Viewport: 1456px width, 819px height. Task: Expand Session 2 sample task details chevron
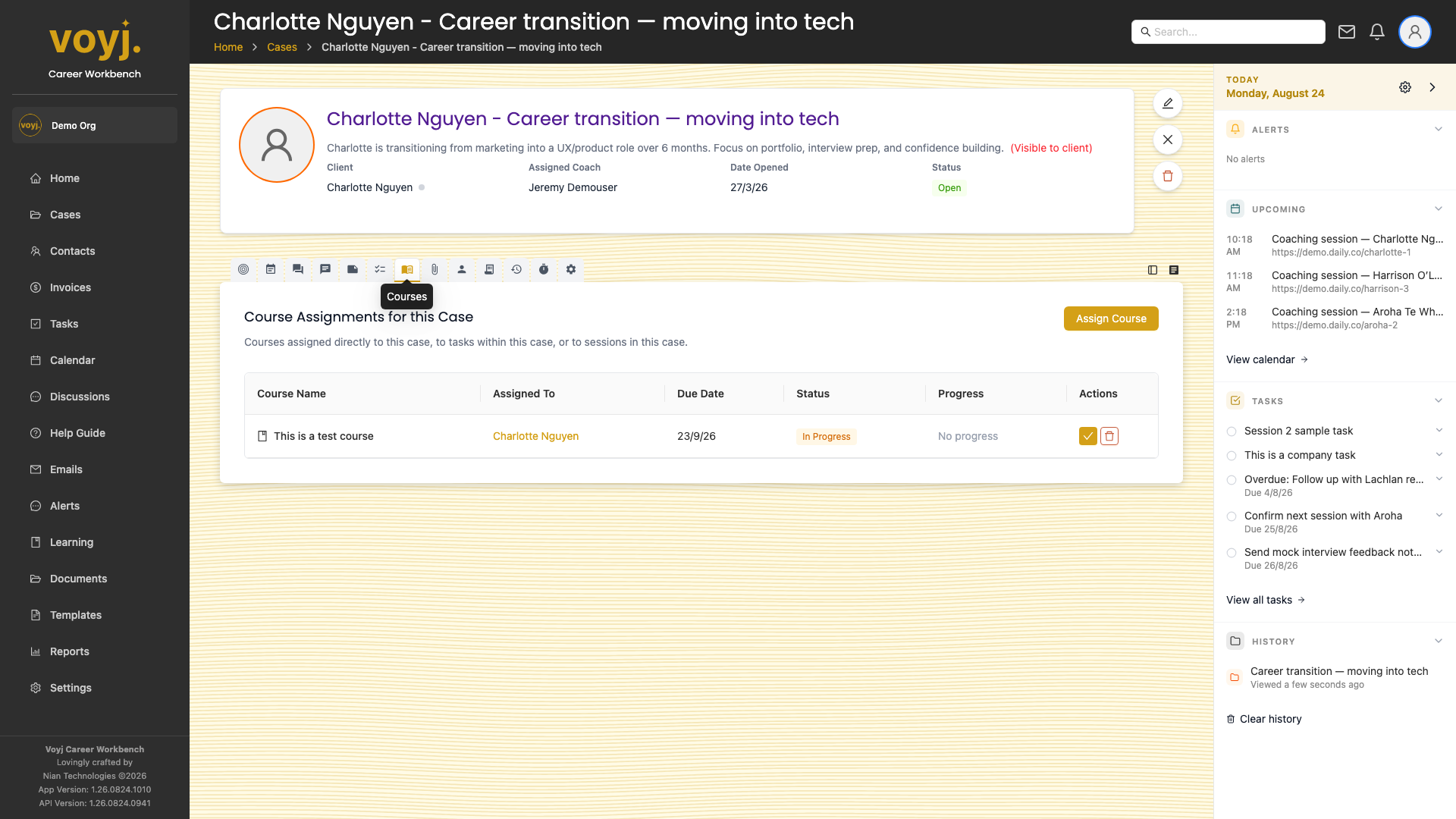(1439, 430)
